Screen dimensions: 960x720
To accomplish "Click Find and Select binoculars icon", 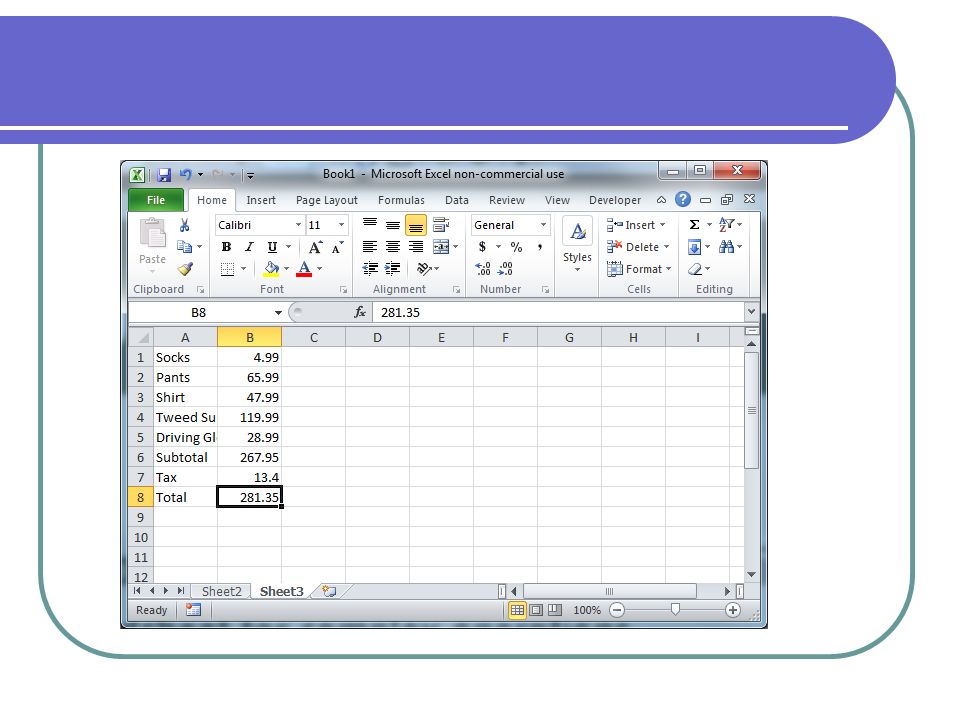I will click(726, 247).
